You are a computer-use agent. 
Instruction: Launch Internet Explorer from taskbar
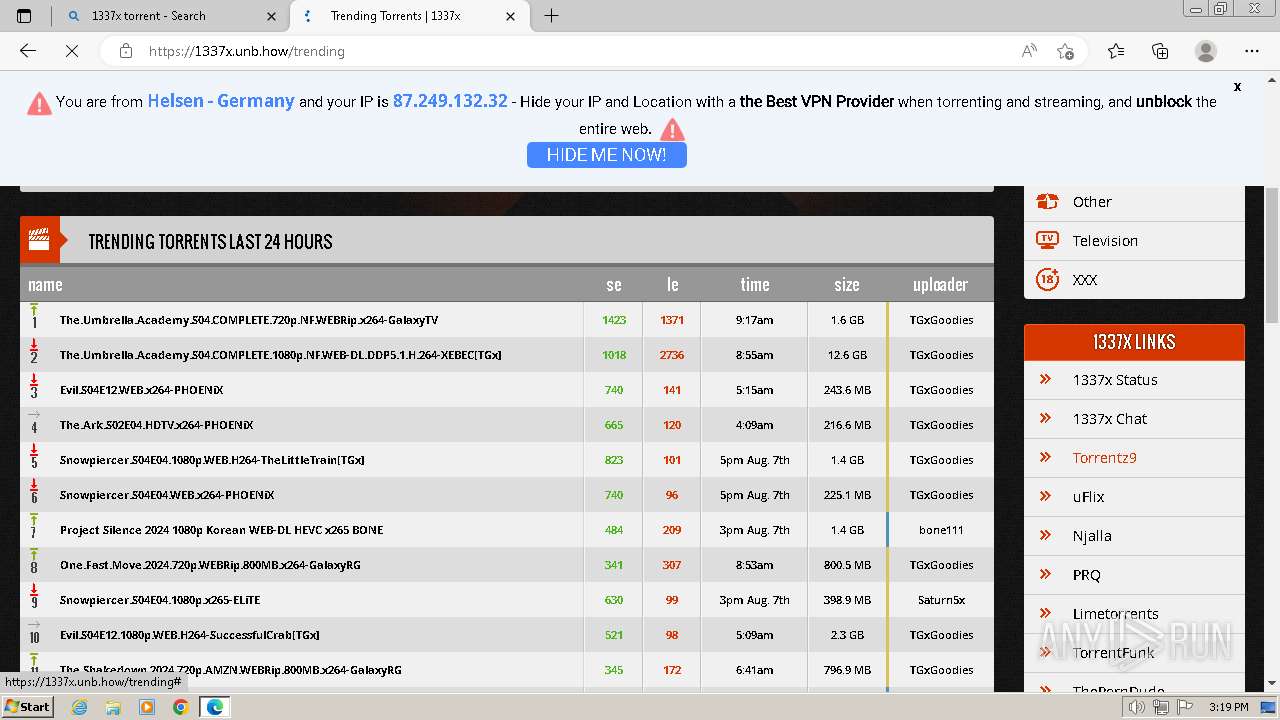point(79,707)
